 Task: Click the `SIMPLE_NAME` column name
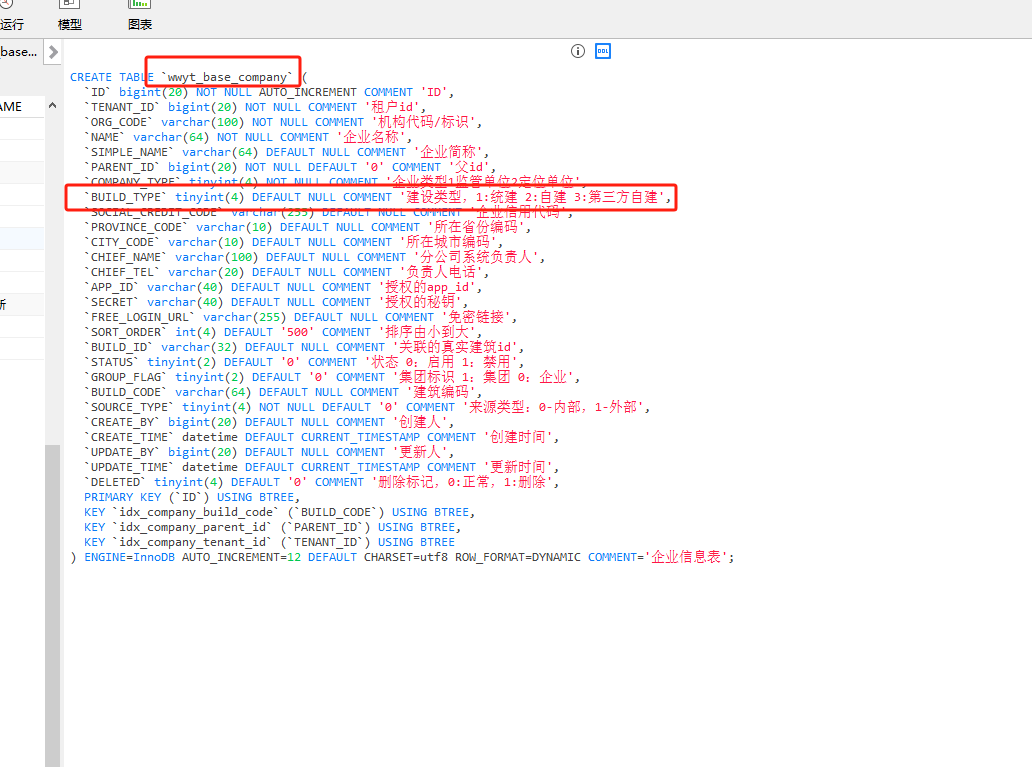click(130, 152)
